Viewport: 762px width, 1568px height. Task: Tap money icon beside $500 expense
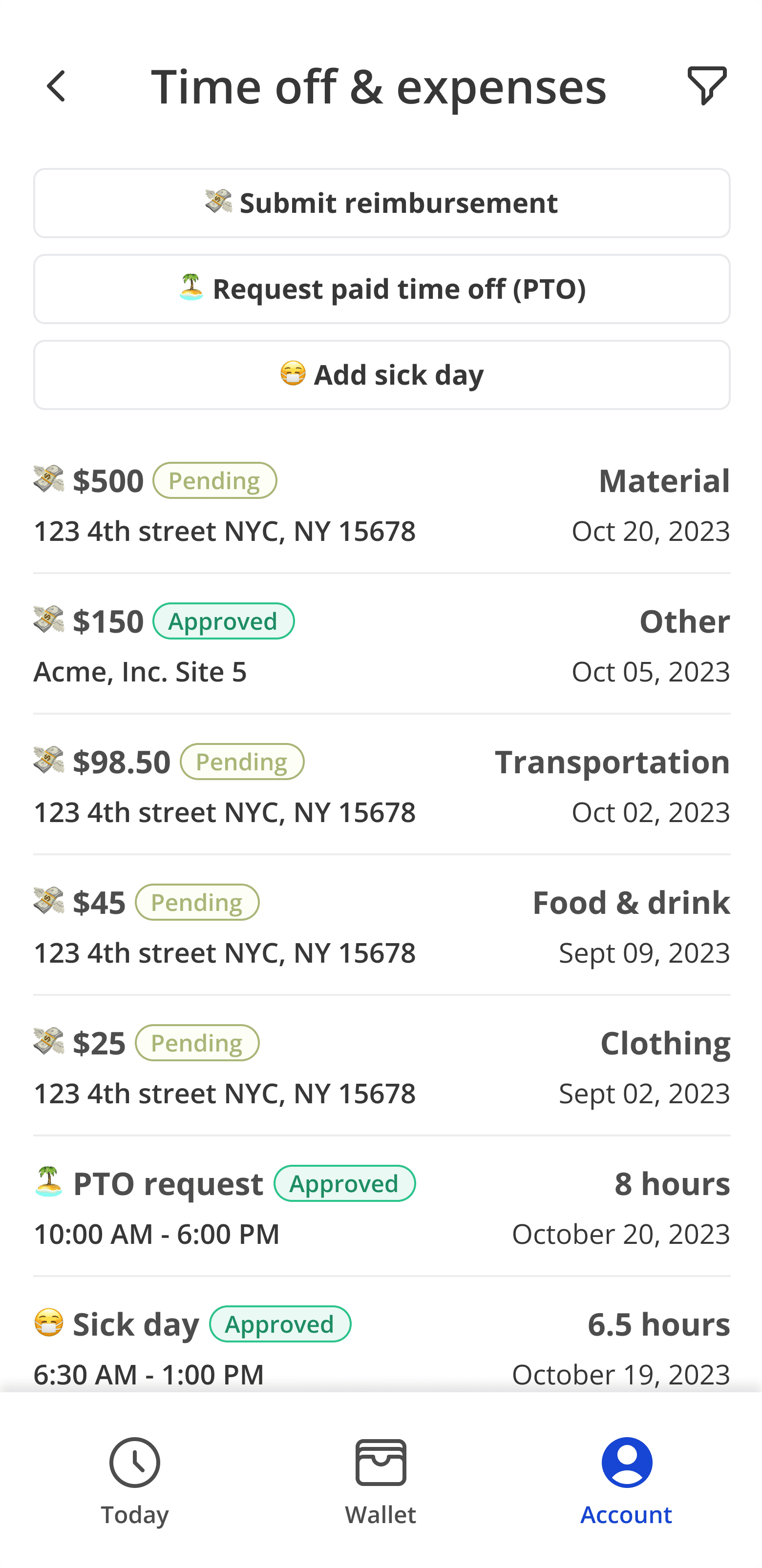pyautogui.click(x=49, y=479)
